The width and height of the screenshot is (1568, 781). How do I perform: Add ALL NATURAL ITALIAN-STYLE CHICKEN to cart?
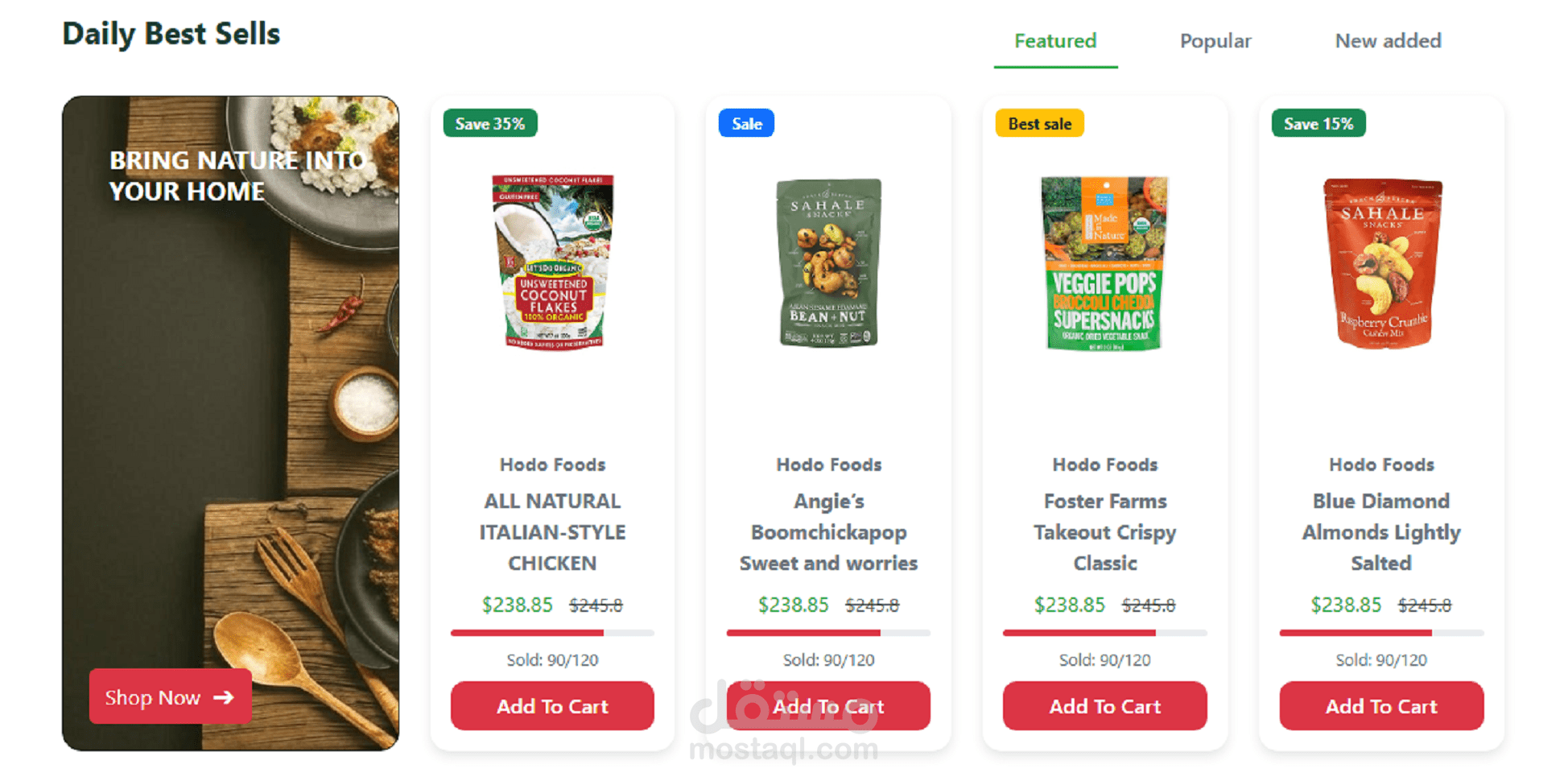pos(552,706)
